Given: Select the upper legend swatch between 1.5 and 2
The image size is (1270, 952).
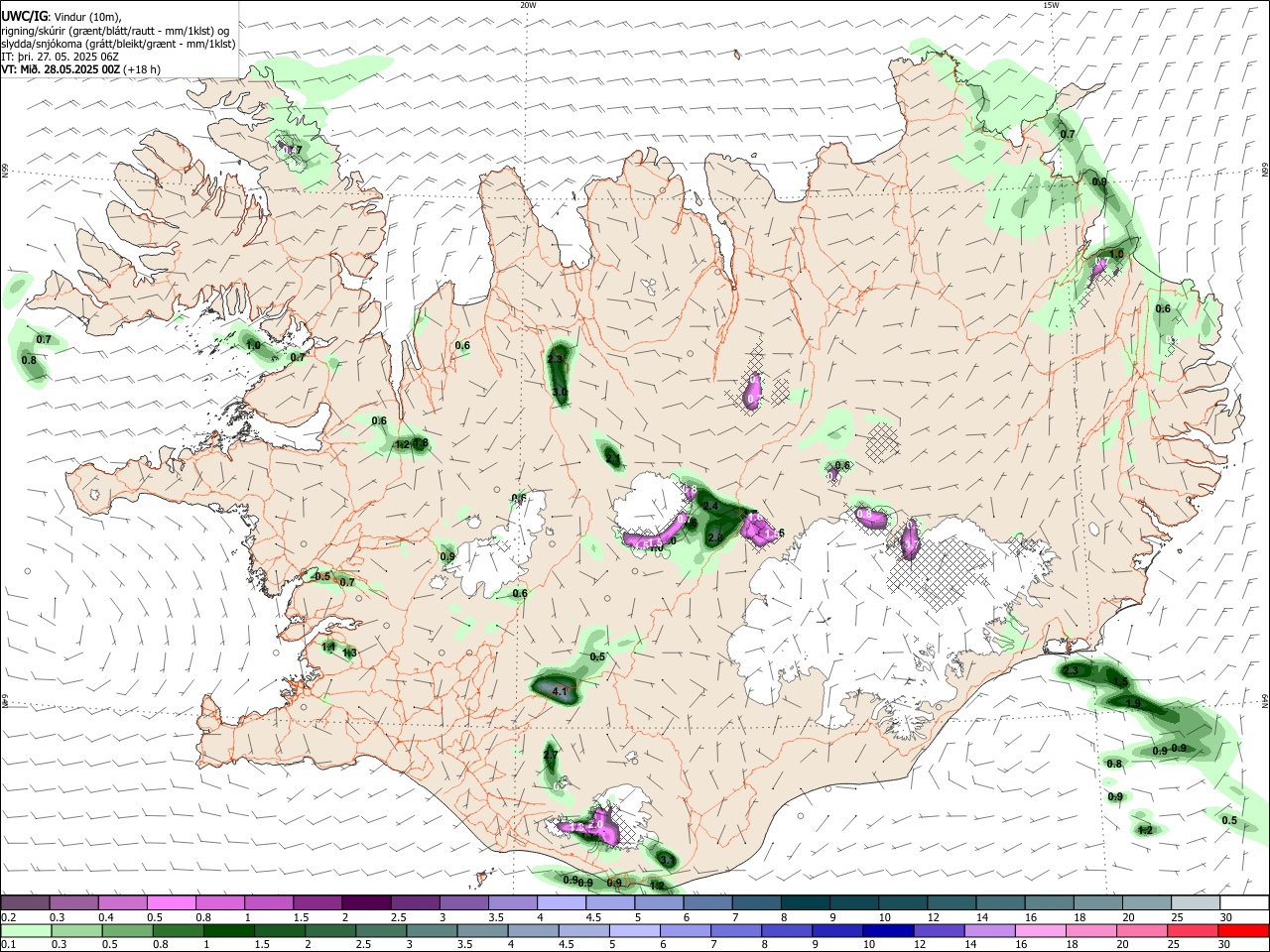Looking at the screenshot, I should [317, 903].
